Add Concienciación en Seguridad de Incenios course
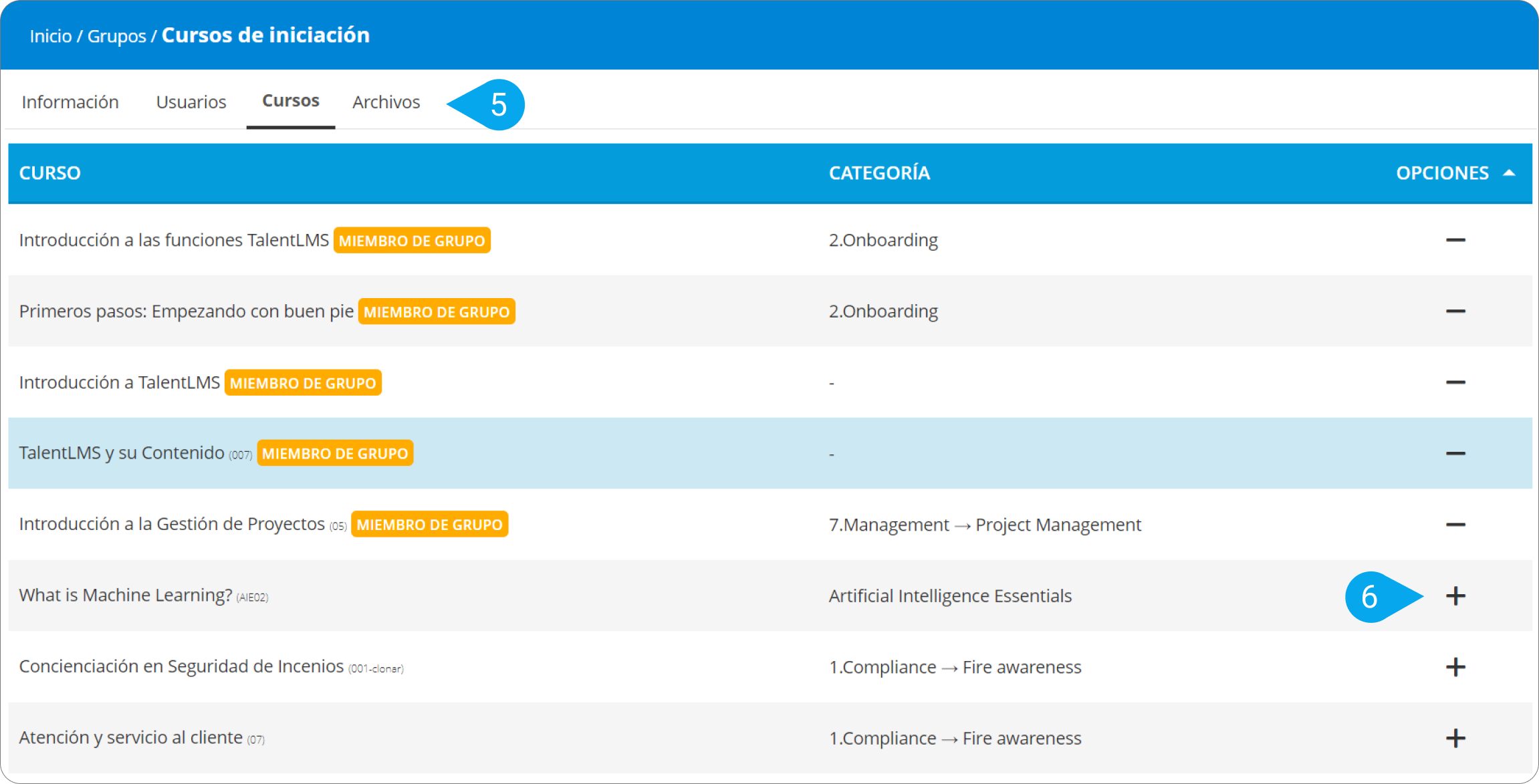1539x784 pixels. [x=1455, y=667]
